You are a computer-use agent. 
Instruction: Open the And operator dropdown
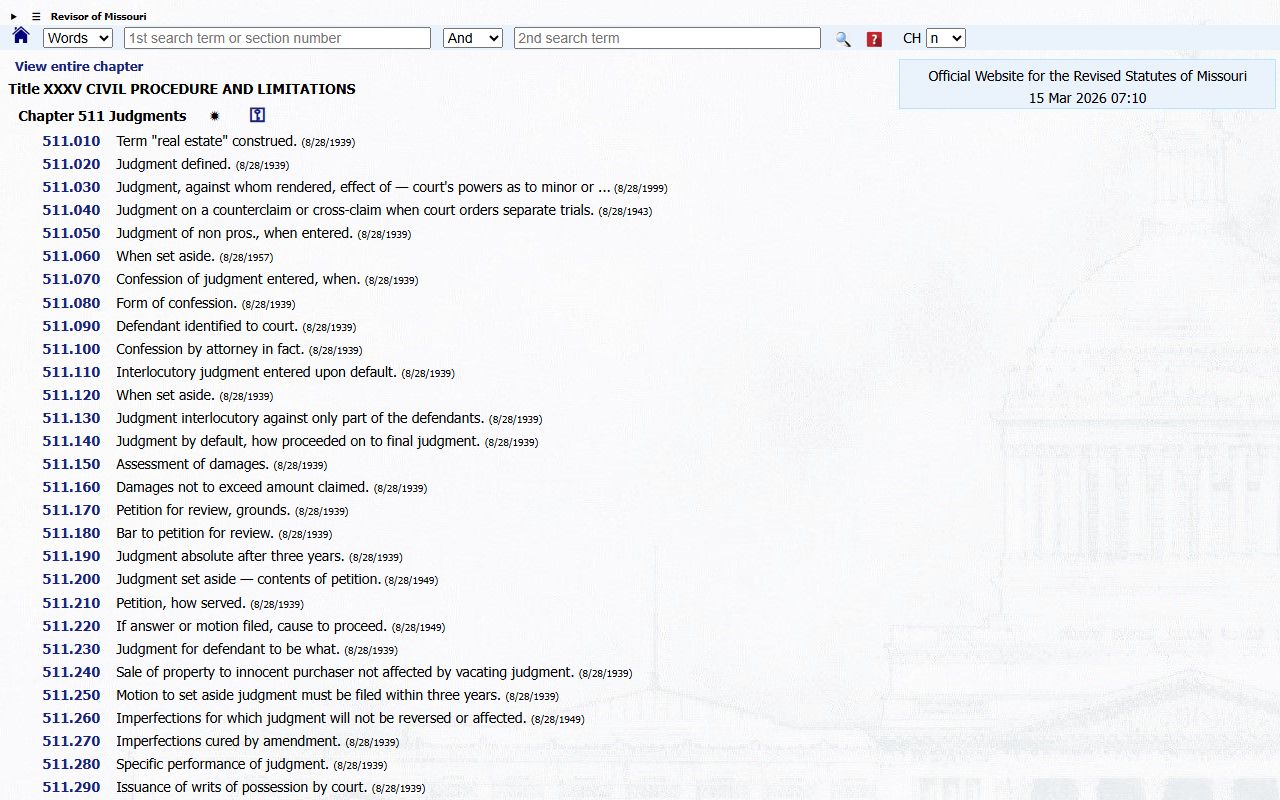472,38
